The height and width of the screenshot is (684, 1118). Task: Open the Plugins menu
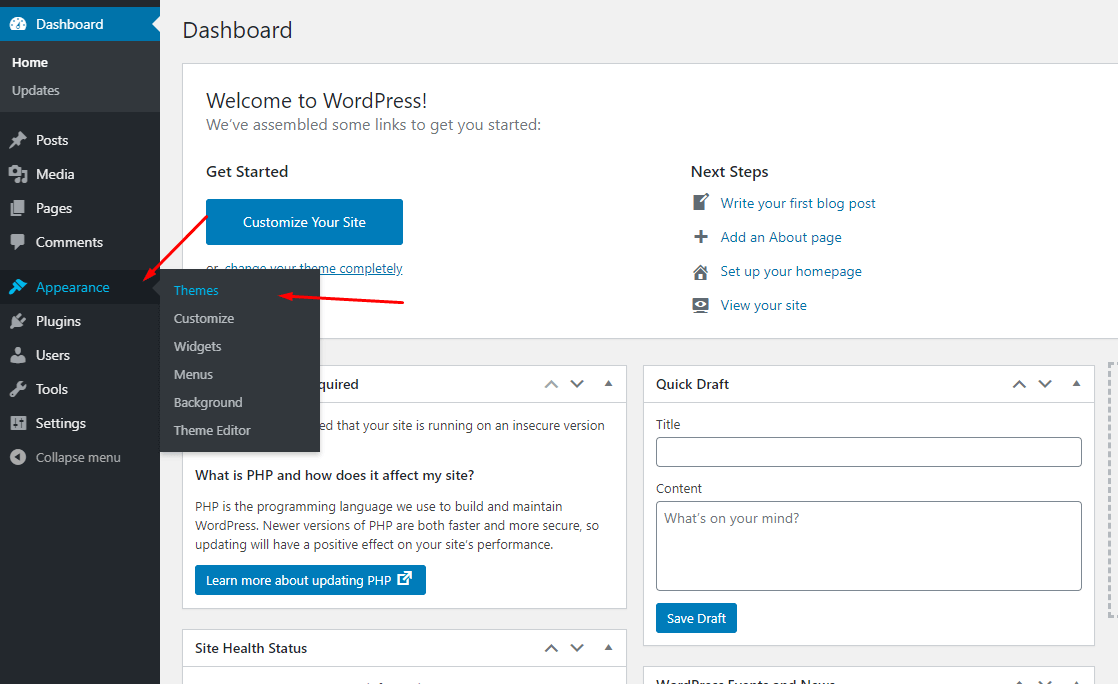pos(58,321)
